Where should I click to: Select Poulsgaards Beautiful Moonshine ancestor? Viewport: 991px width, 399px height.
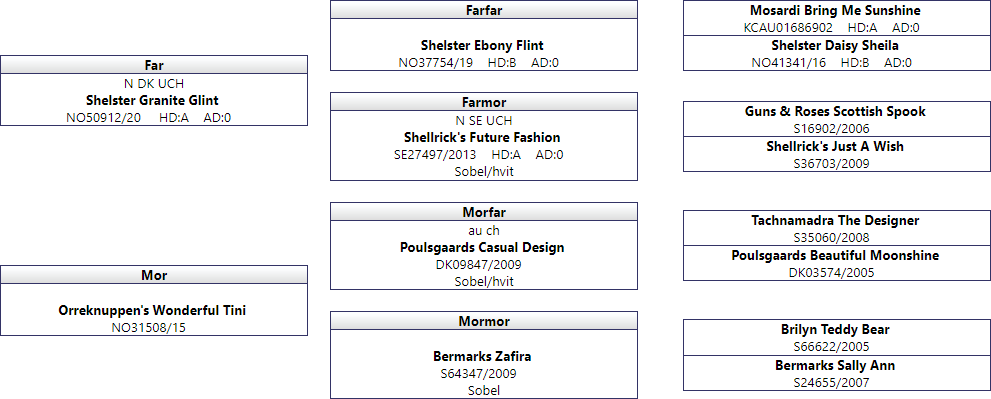[x=836, y=255]
